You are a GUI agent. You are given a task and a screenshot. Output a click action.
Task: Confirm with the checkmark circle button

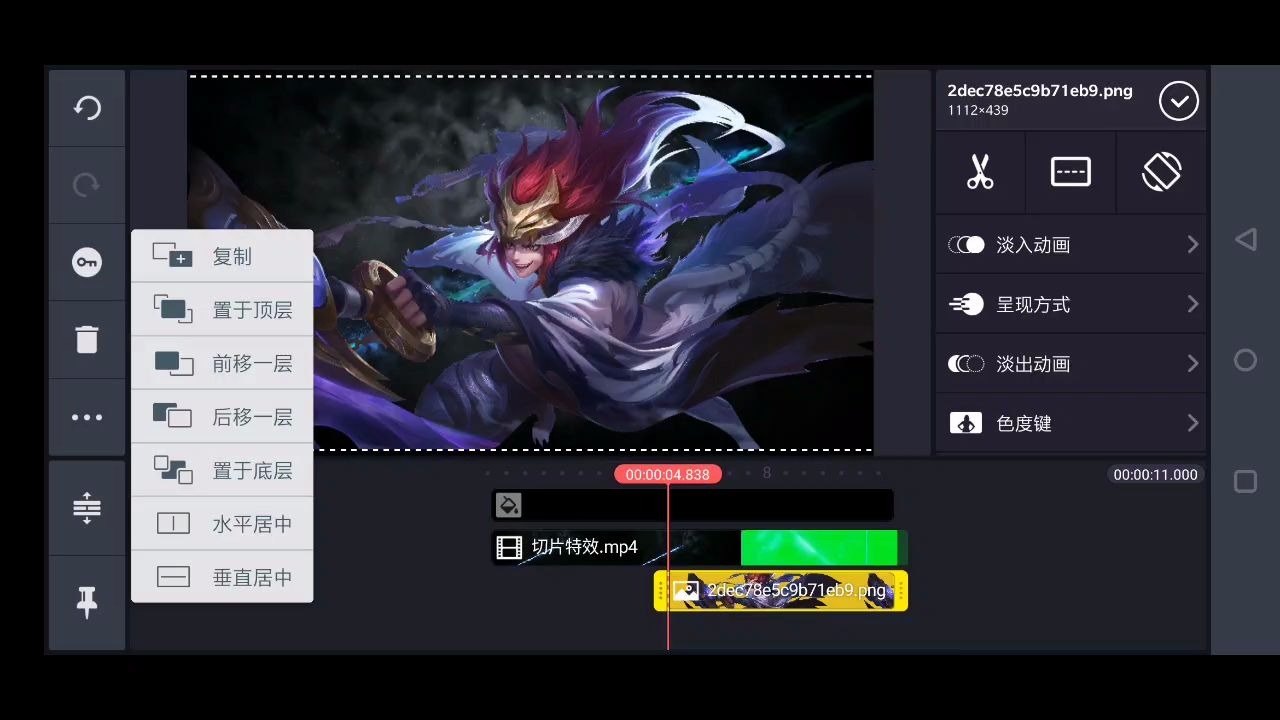(x=1179, y=101)
